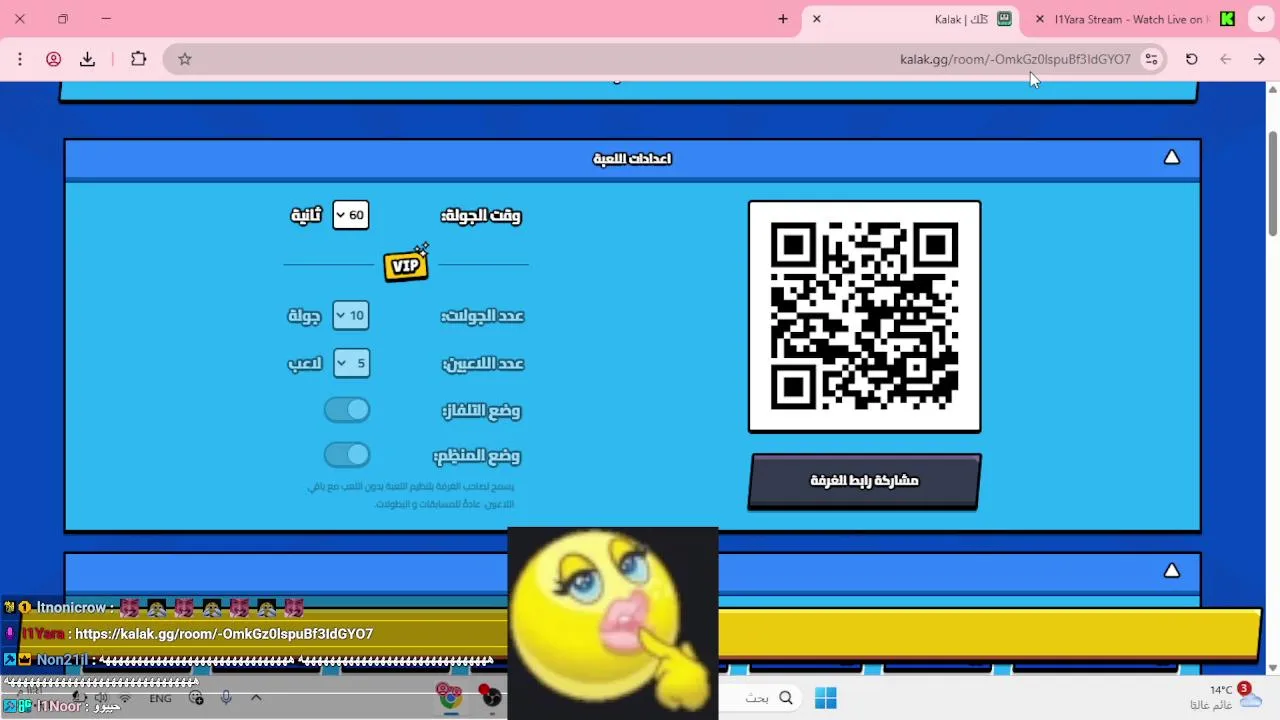1280x720 pixels.
Task: Click the عدد اللاعبين label
Action: [x=483, y=364]
